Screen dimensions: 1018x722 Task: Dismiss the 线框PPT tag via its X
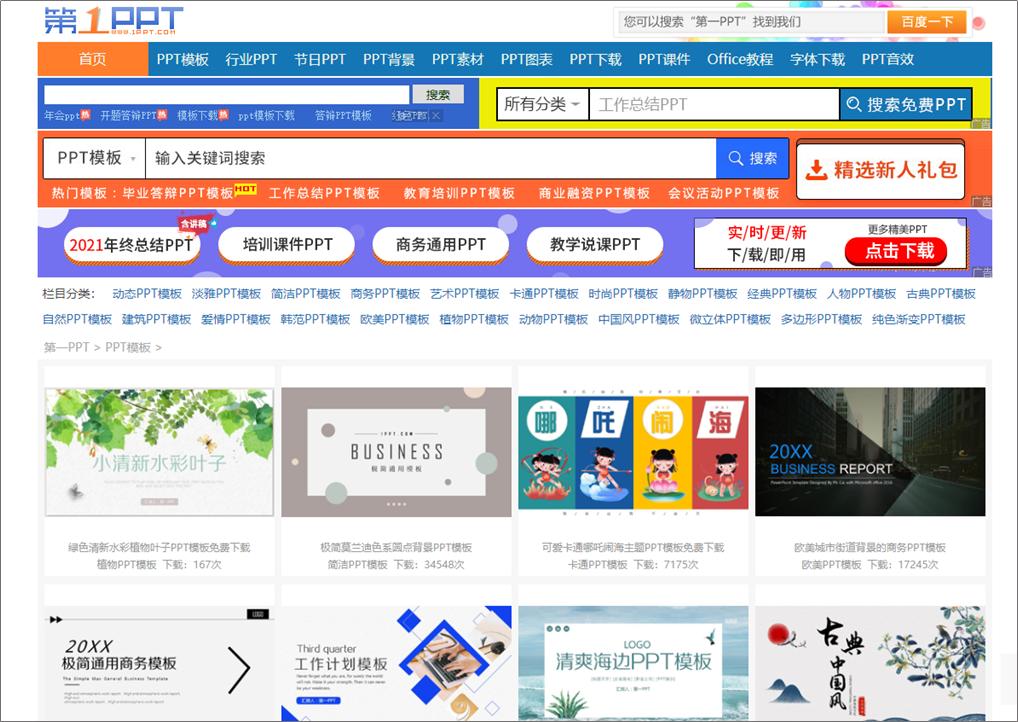(436, 116)
